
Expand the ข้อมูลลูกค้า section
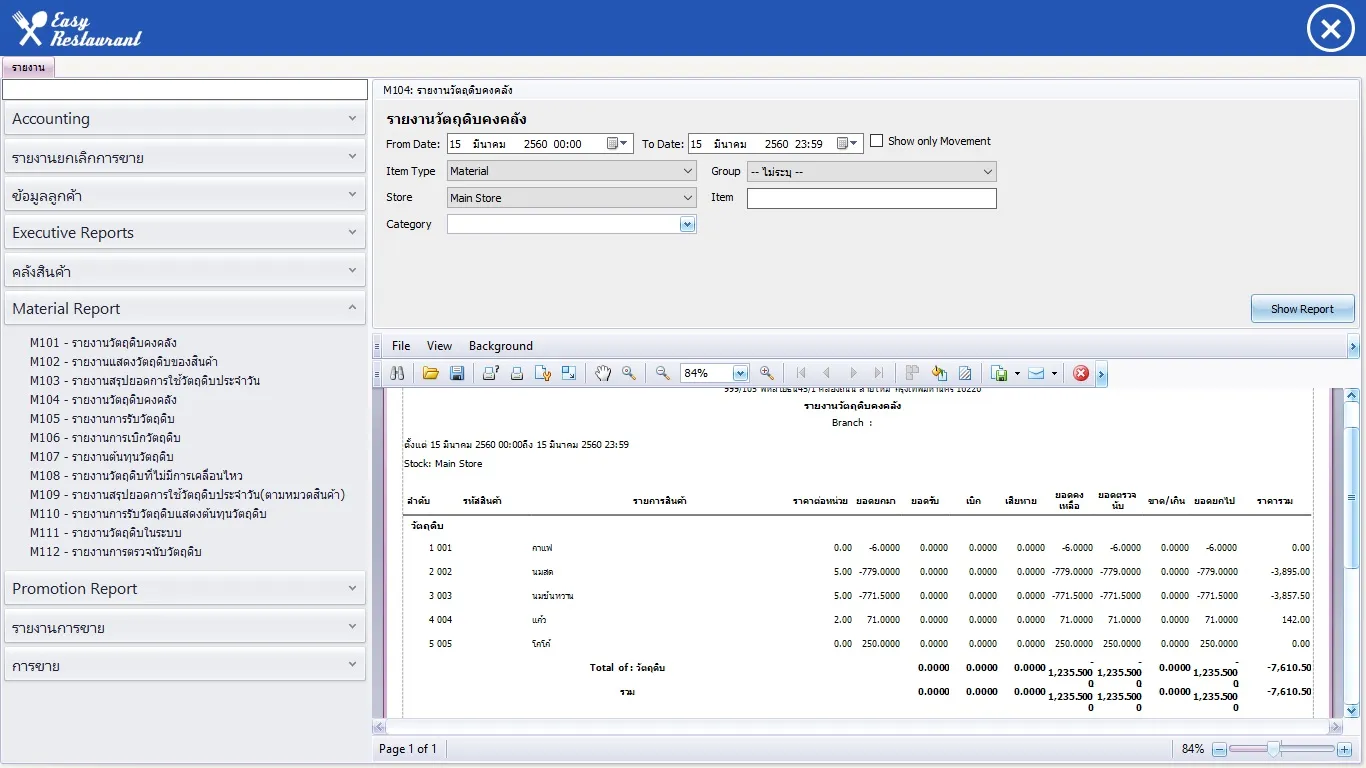click(x=185, y=195)
